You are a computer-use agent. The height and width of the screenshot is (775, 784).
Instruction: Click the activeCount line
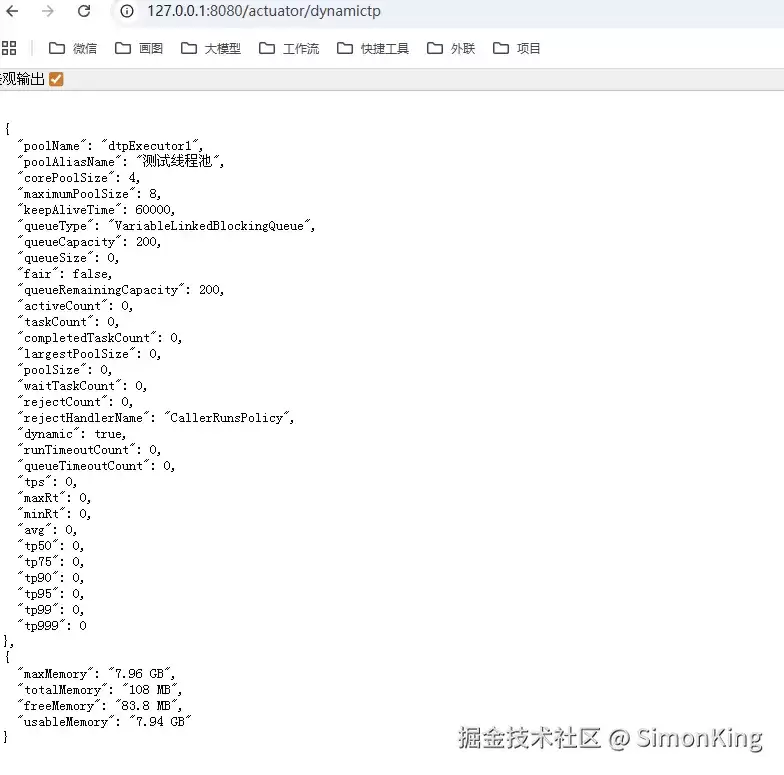pyautogui.click(x=75, y=306)
